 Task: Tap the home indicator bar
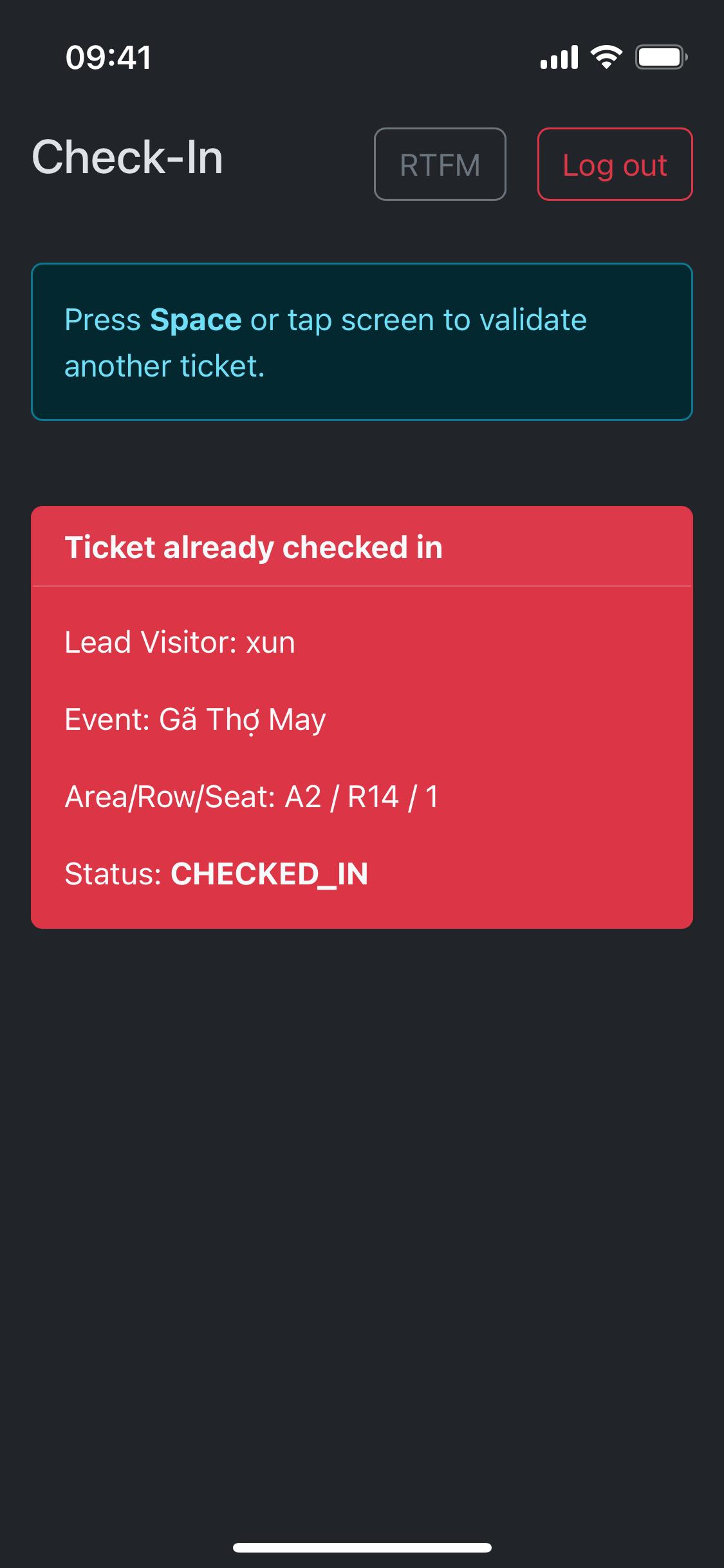[x=362, y=1547]
